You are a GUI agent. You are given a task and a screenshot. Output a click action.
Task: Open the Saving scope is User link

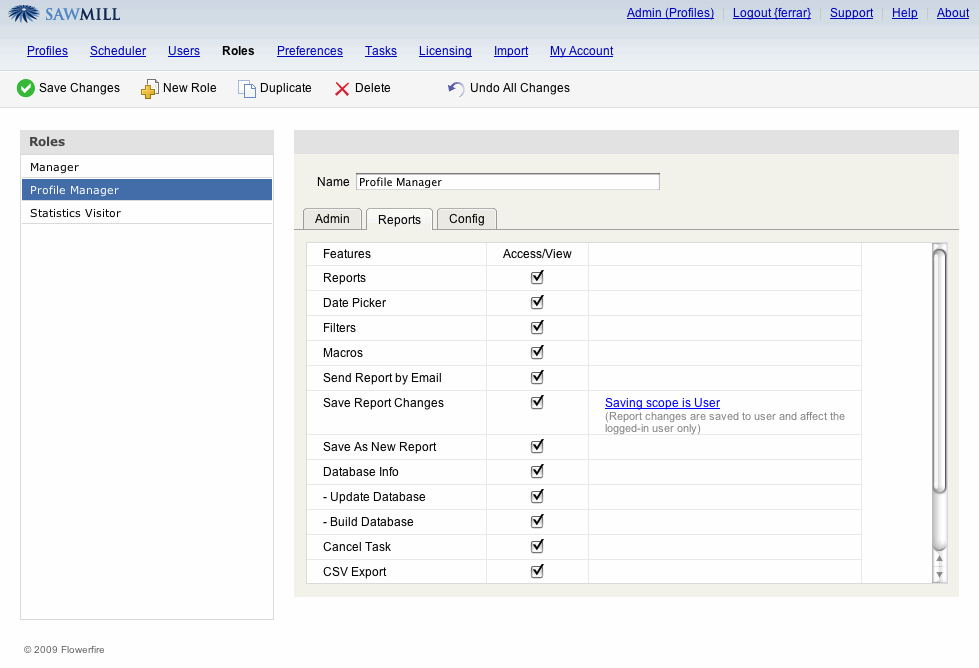[662, 403]
